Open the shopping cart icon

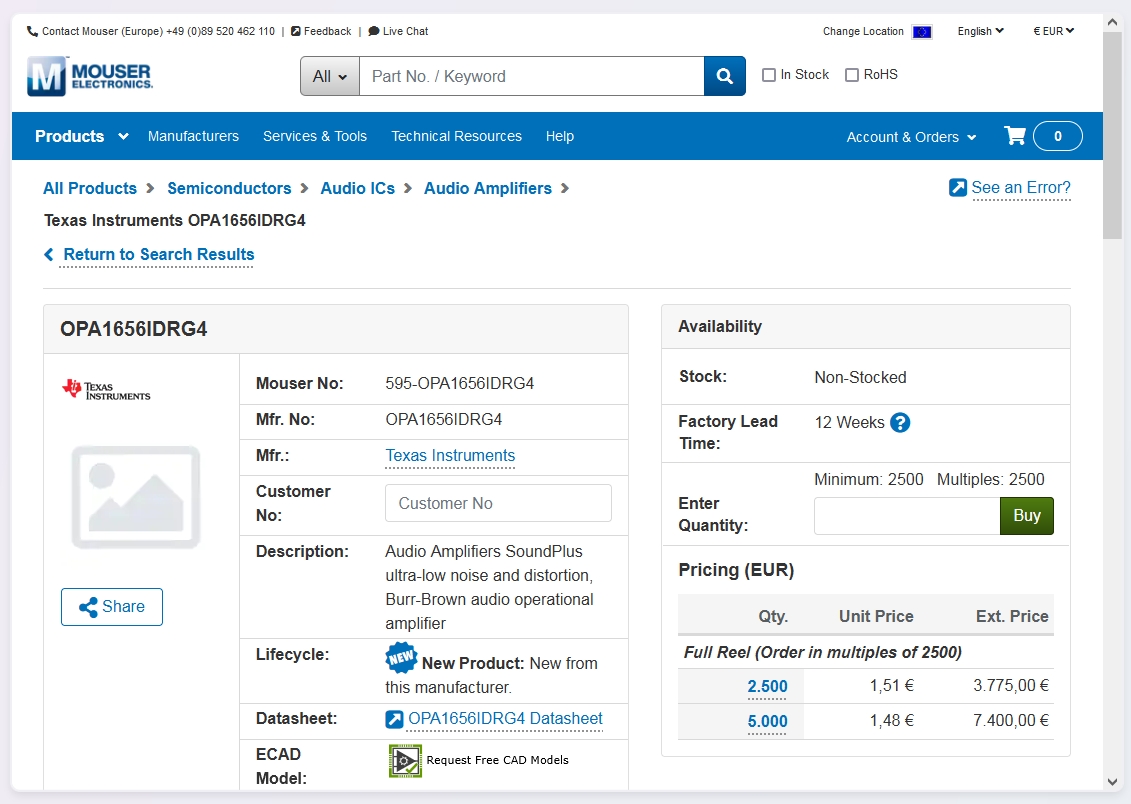(x=1015, y=136)
